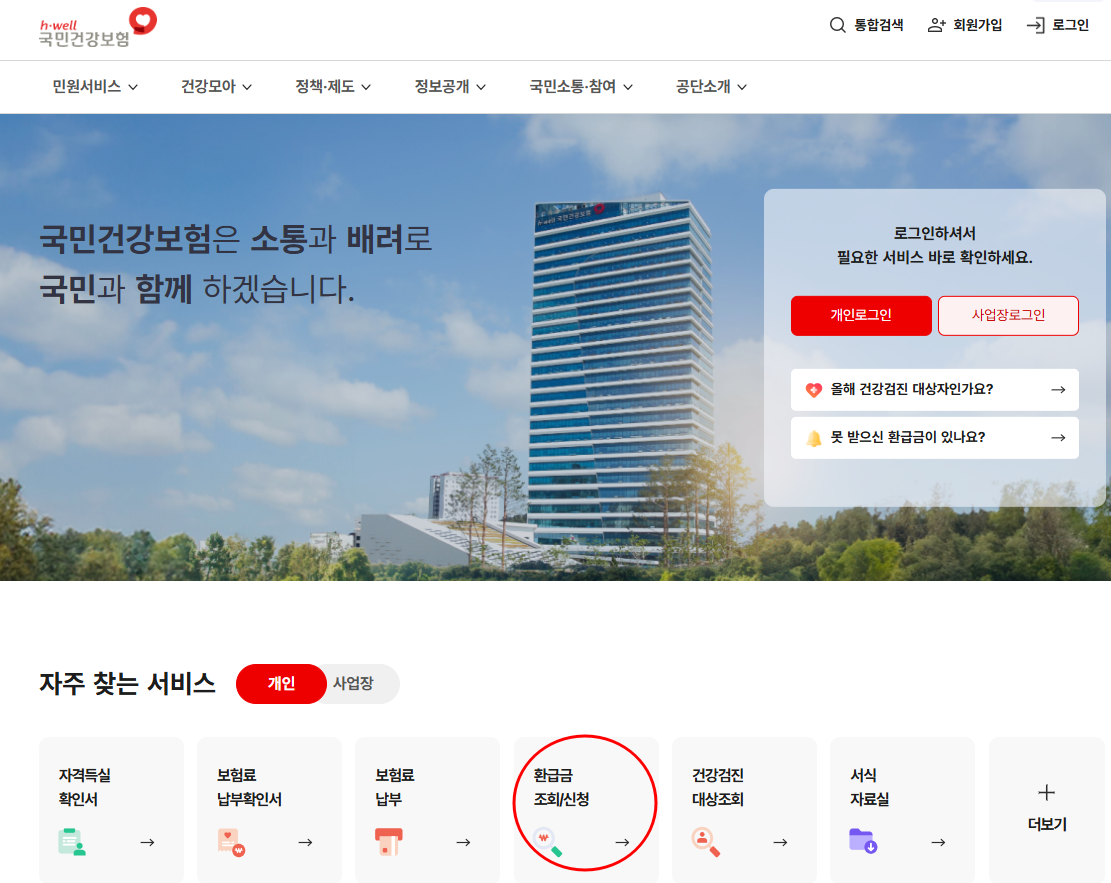Open the 정보공개 menu label
The height and width of the screenshot is (883, 1111).
point(442,86)
